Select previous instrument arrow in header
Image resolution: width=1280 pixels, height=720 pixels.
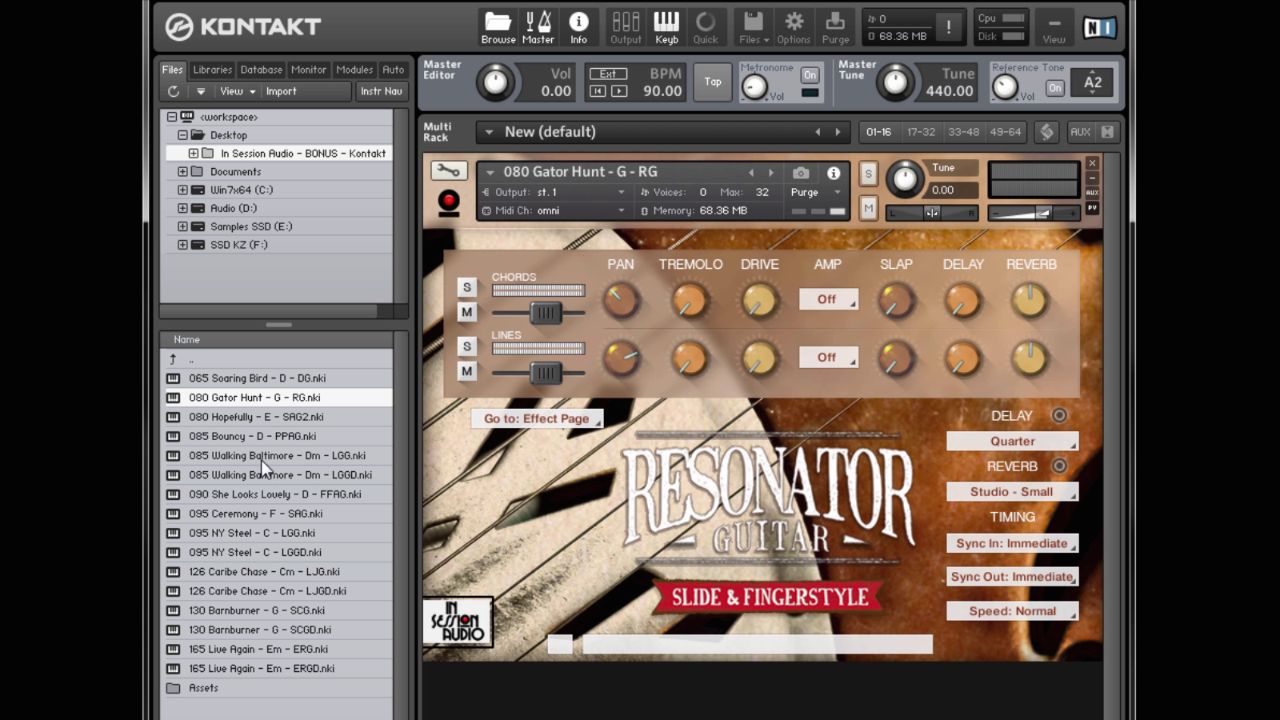pos(751,173)
